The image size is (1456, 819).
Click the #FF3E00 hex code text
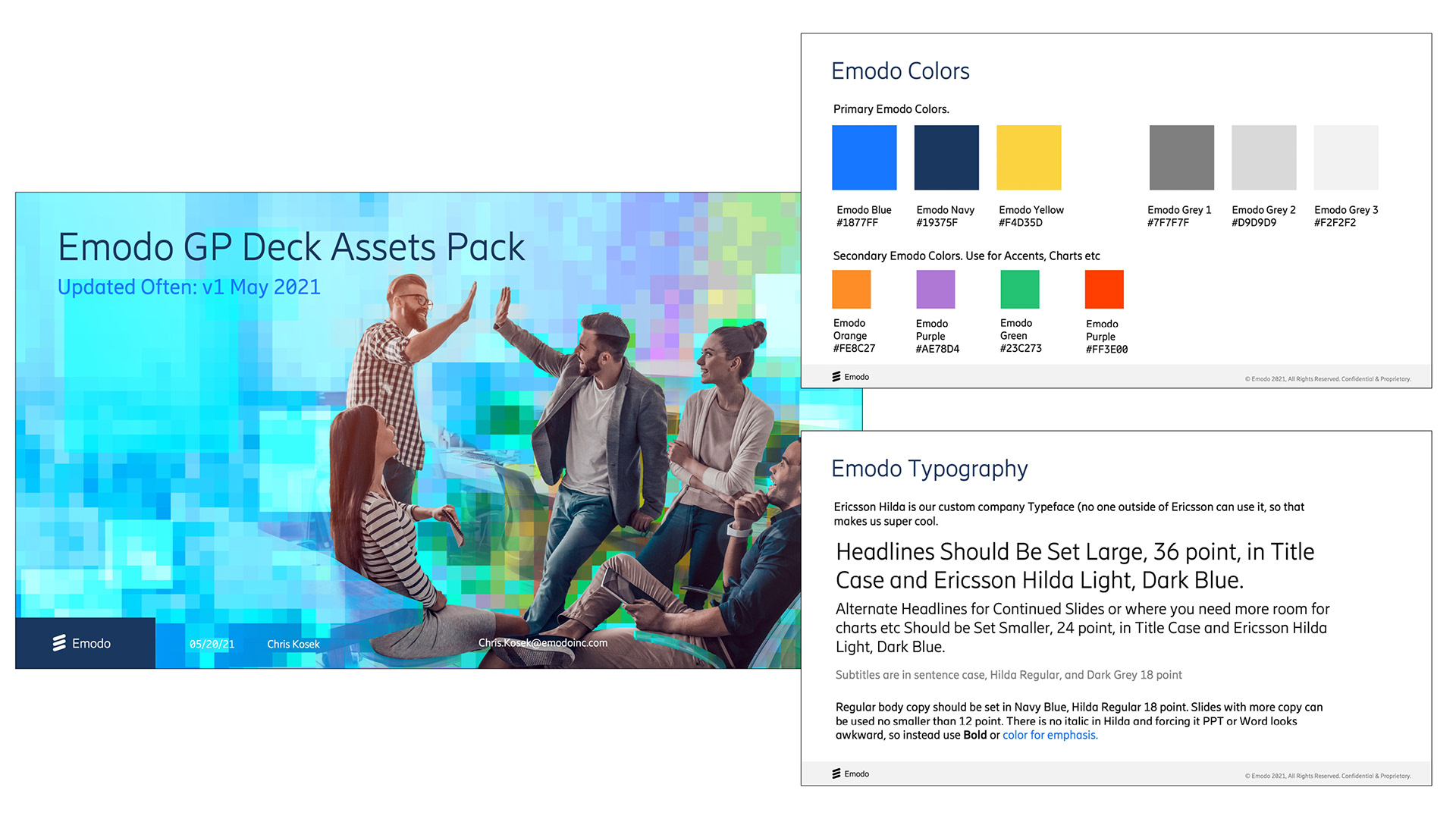click(1106, 350)
